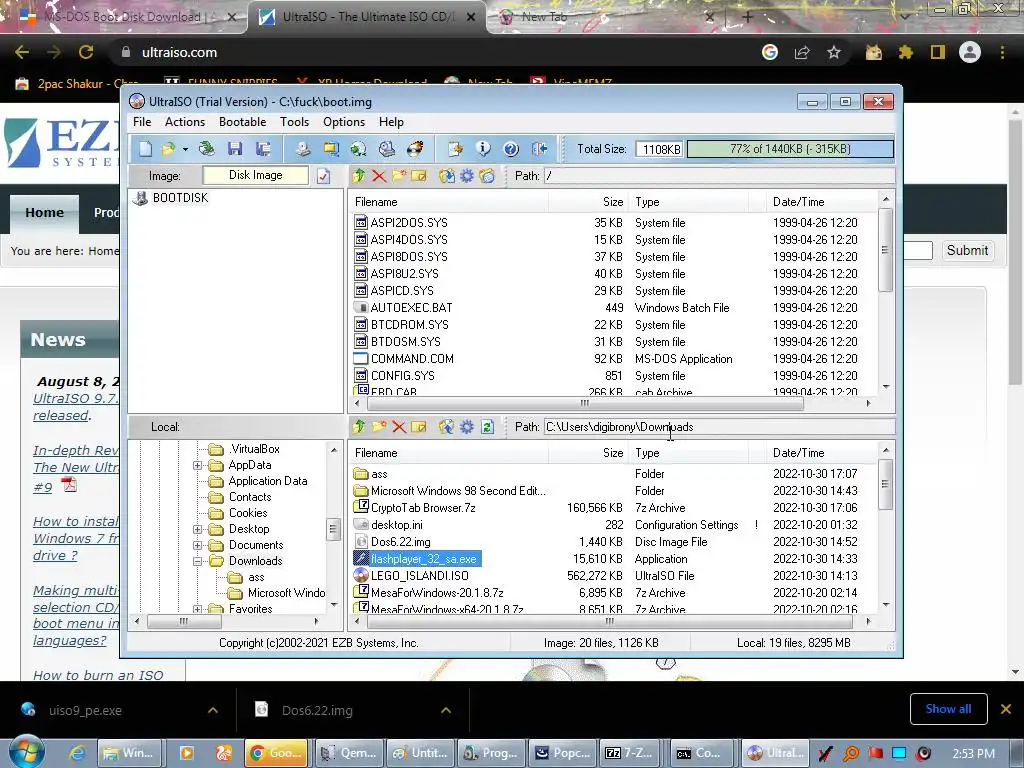1024x768 pixels.
Task: Expand the AppData folder tree node
Action: coord(197,466)
